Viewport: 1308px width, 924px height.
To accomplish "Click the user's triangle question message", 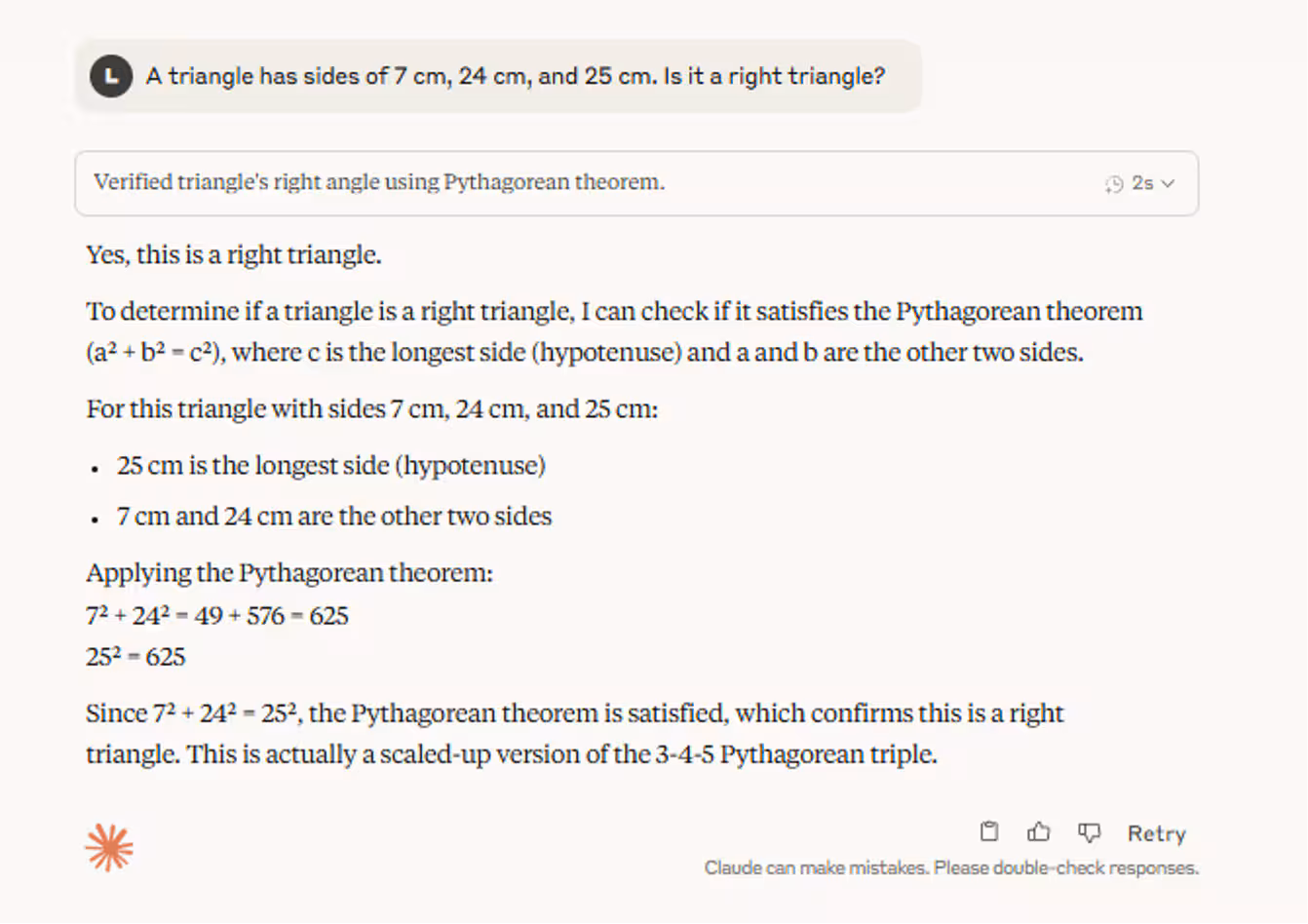I will pos(515,76).
